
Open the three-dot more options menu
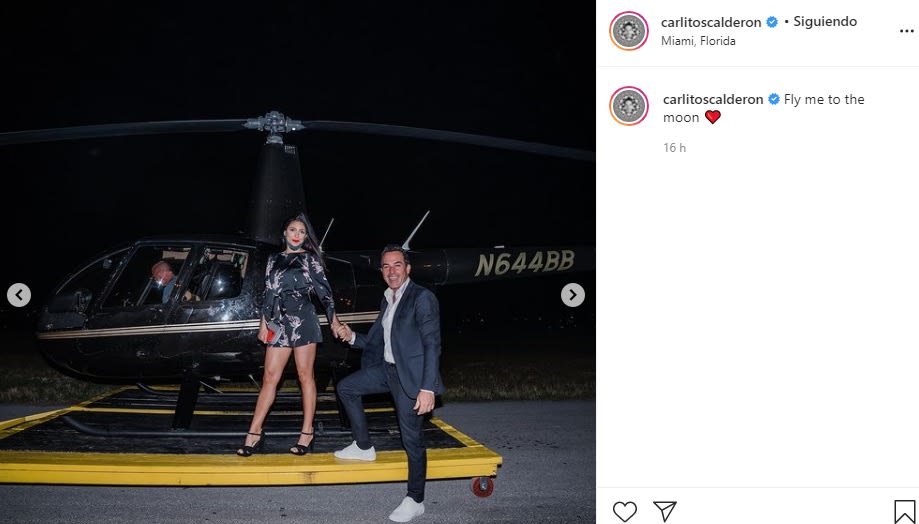click(x=906, y=32)
